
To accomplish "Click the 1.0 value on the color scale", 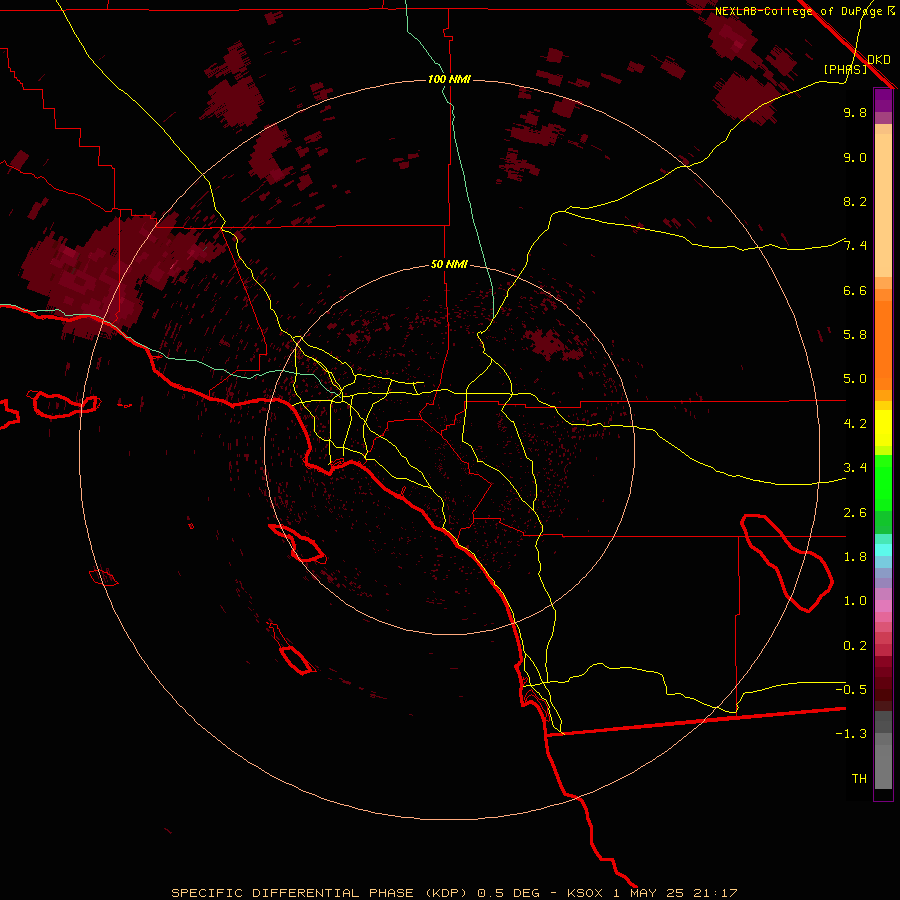I will point(855,601).
